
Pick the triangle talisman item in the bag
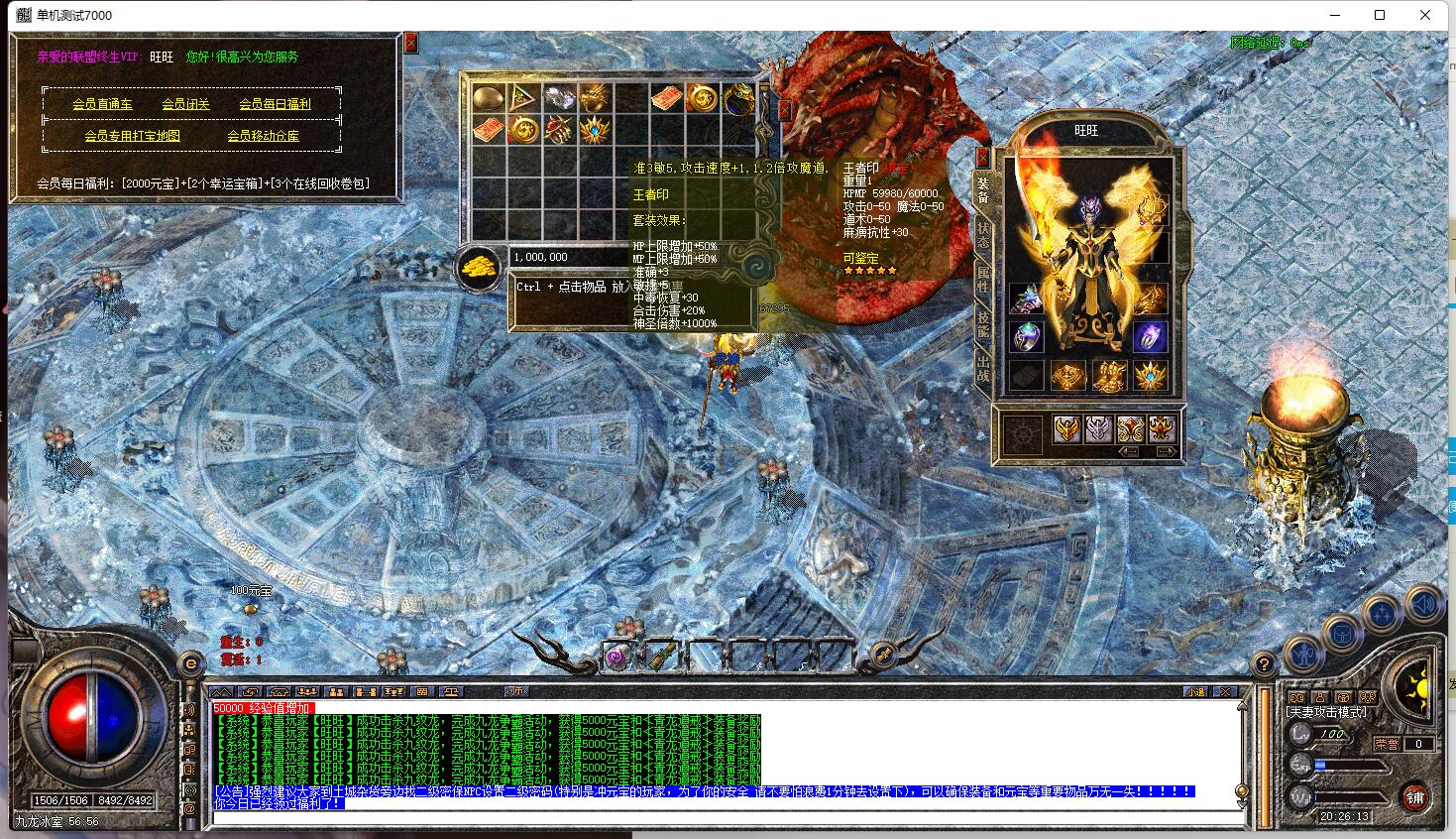pos(522,97)
